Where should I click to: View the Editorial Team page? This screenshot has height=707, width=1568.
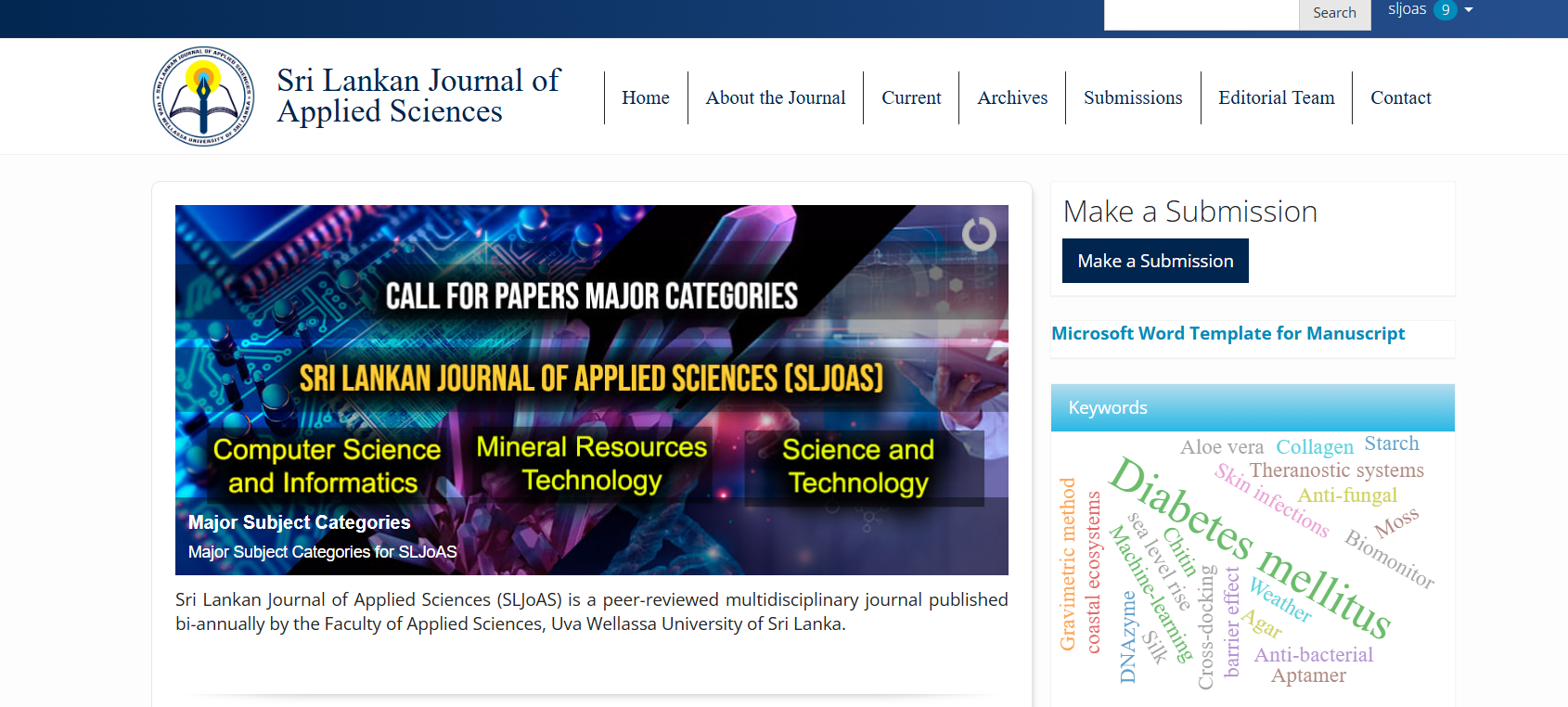1276,97
